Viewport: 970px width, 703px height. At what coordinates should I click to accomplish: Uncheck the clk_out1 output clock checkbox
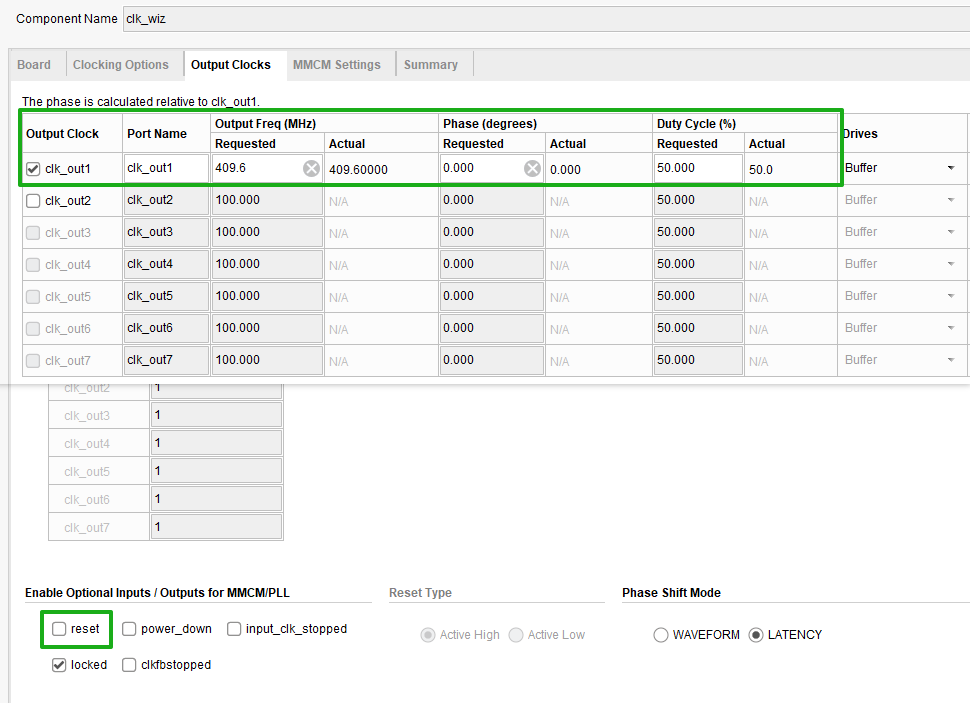[33, 169]
